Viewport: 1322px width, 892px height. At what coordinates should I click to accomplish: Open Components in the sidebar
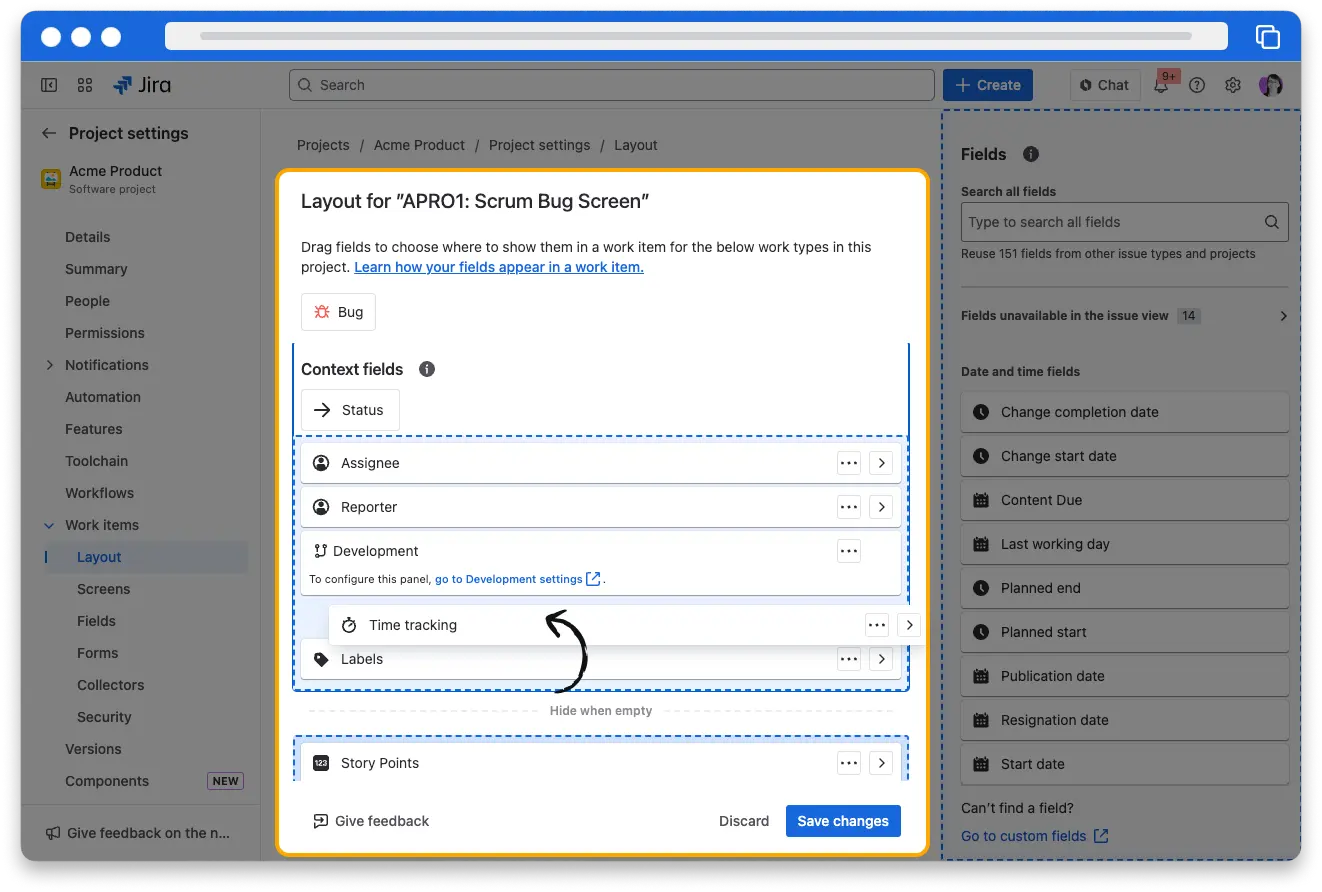pos(107,781)
